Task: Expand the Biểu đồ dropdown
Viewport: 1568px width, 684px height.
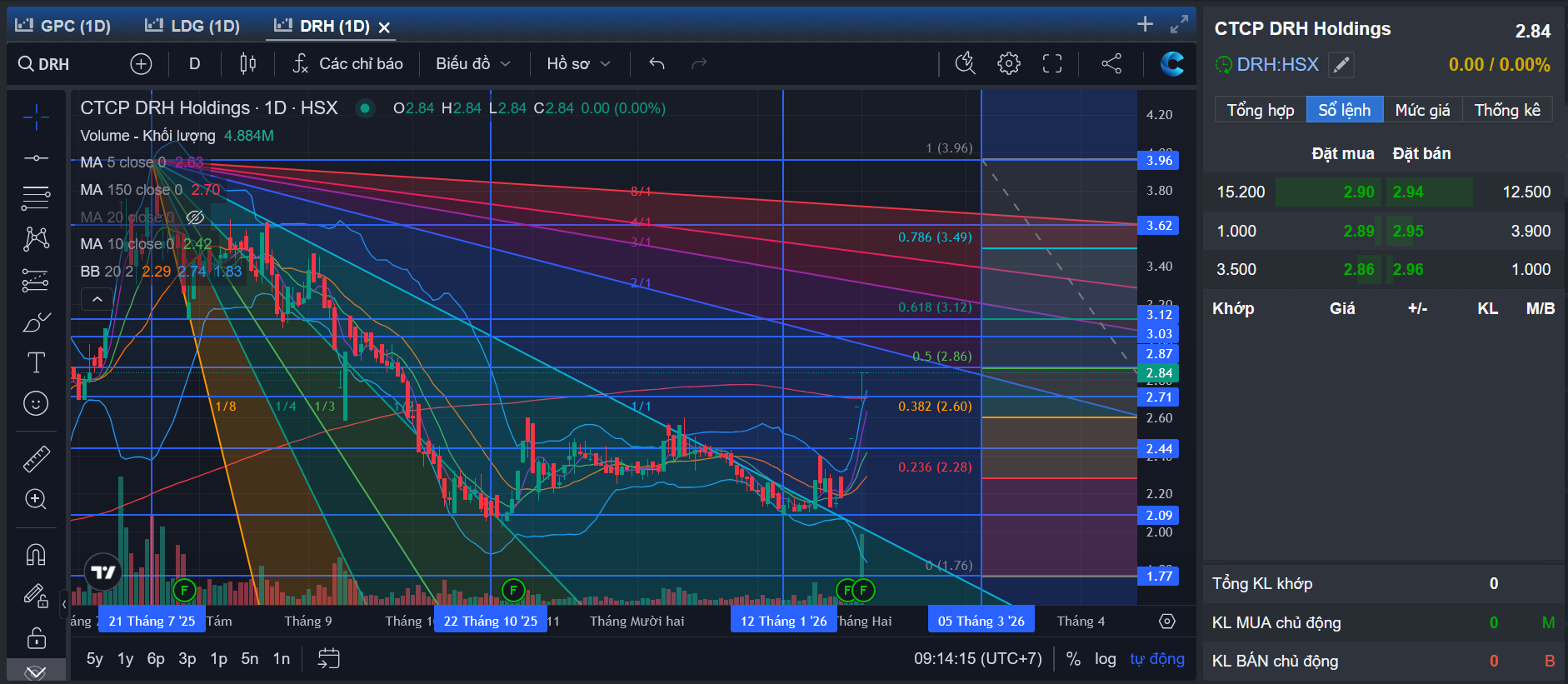Action: 473,63
